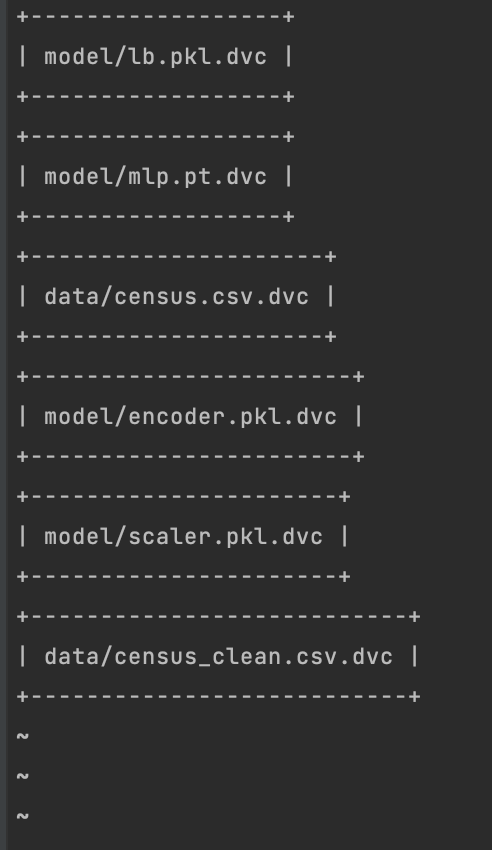Click the bottom border of the census_clean.csv.dvc box
This screenshot has width=492, height=850.
pyautogui.click(x=218, y=697)
